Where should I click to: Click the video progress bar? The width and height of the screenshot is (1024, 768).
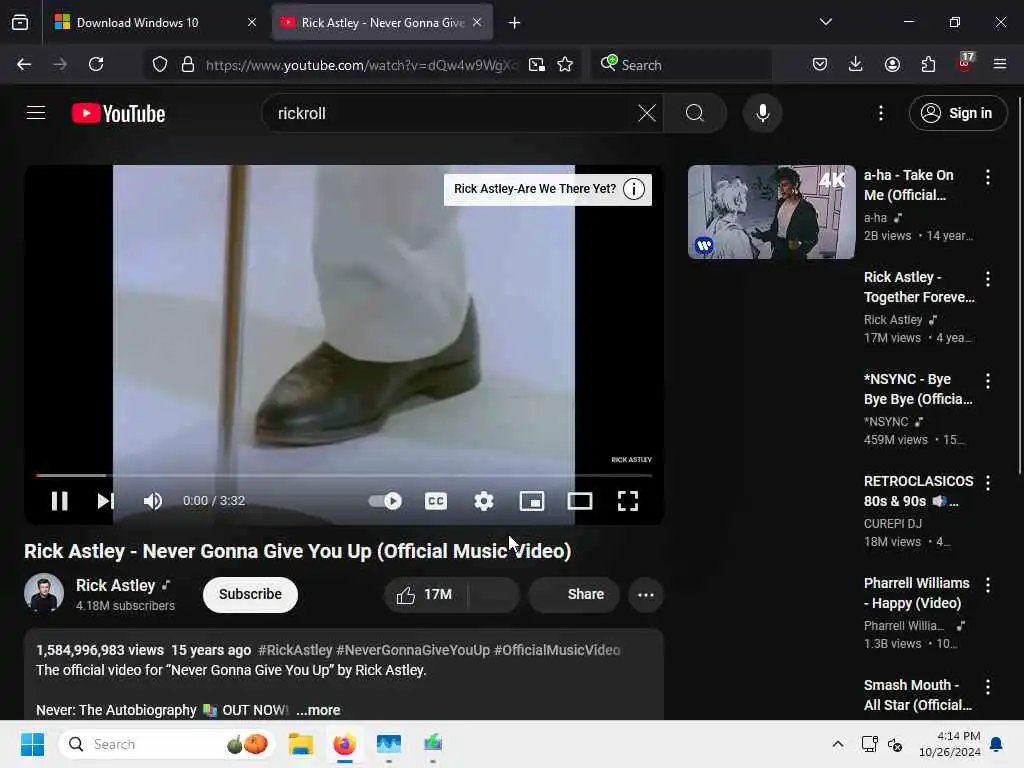coord(344,475)
